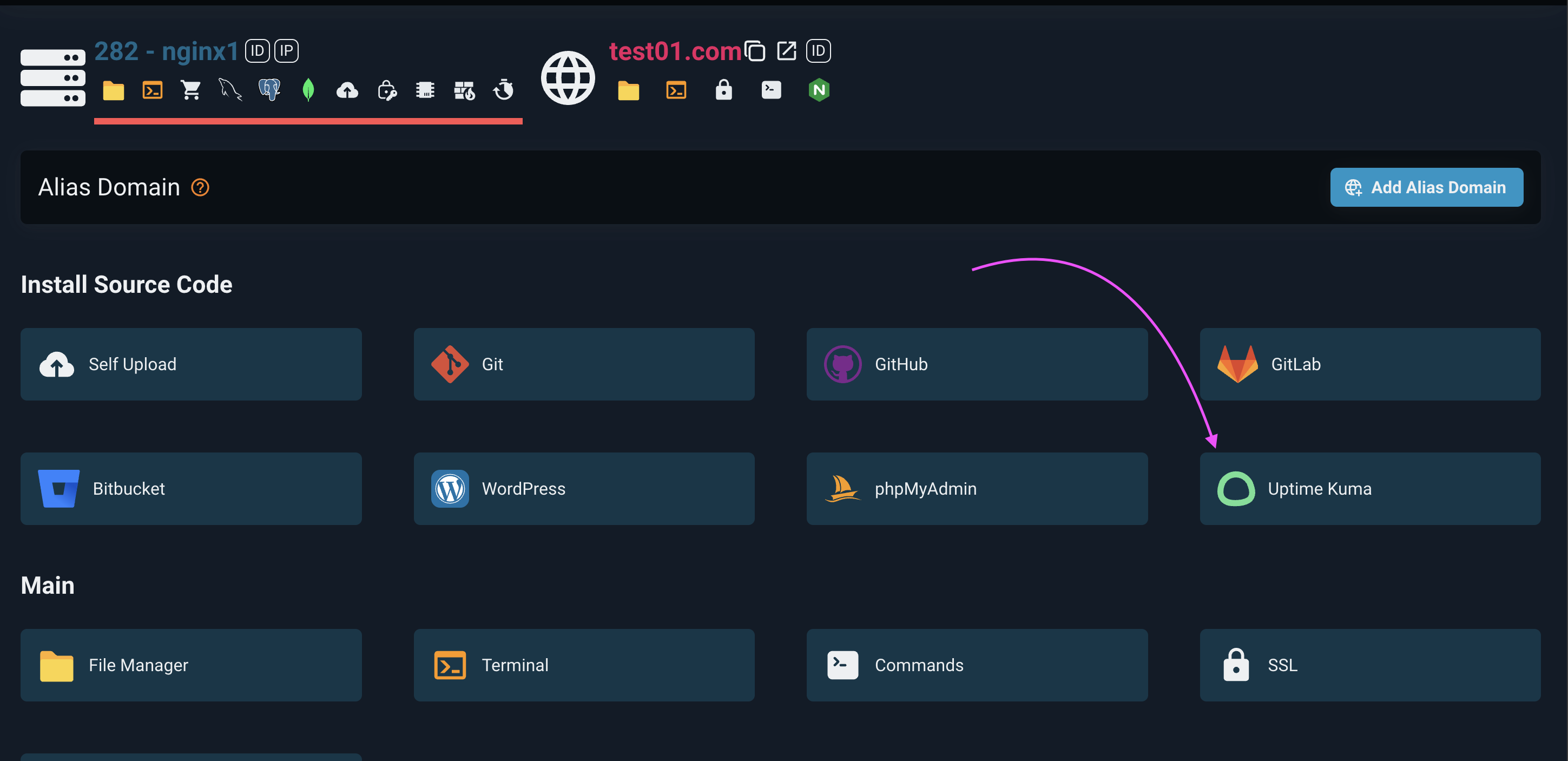This screenshot has height=761, width=1568.
Task: Copy test01.com domain with copy icon
Action: [x=755, y=51]
